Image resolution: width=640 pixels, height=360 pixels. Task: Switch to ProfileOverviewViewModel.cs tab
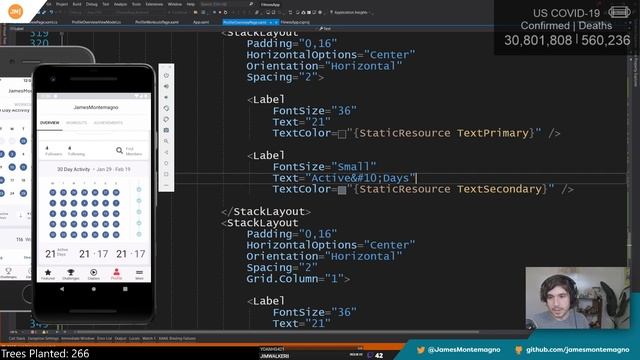pos(96,22)
